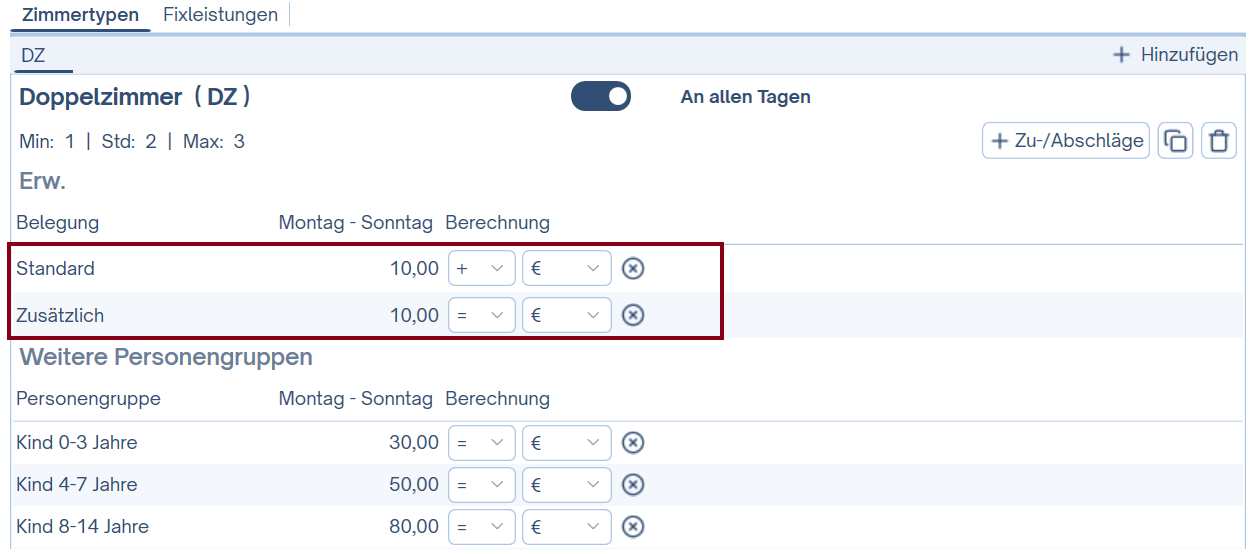Remove the Kind 0-3 Jahre price entry
The width and height of the screenshot is (1258, 554).
pyautogui.click(x=632, y=443)
